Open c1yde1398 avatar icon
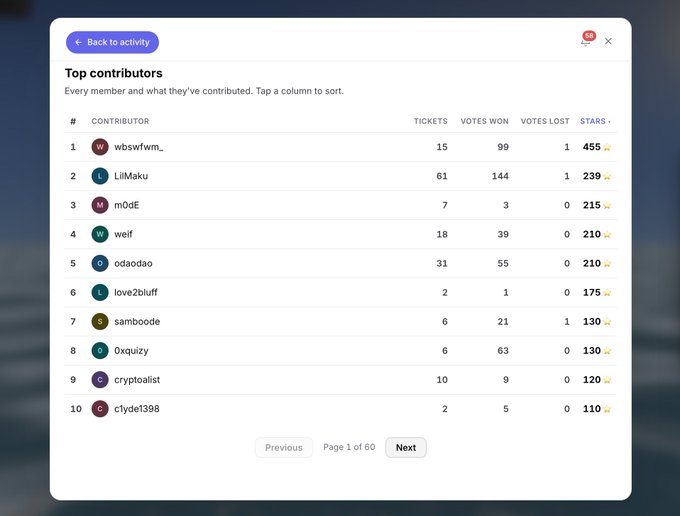The width and height of the screenshot is (680, 516). pyautogui.click(x=100, y=408)
